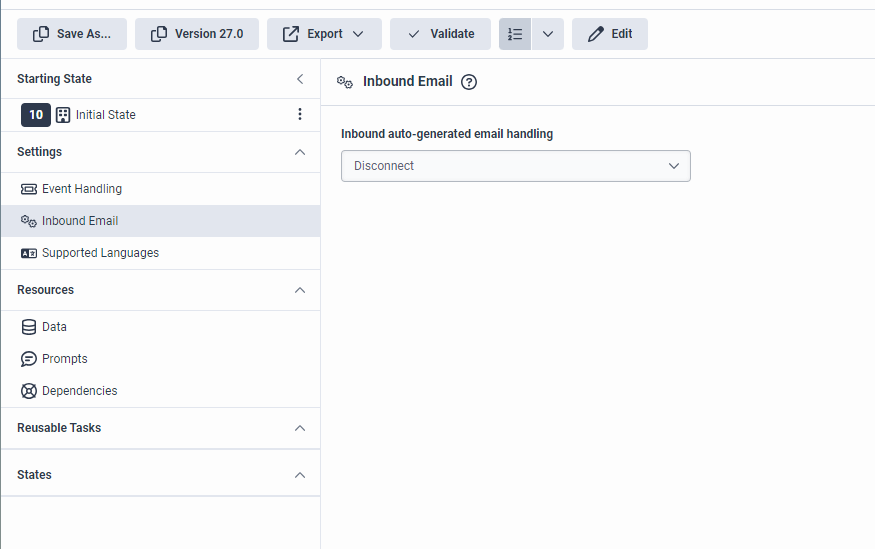This screenshot has height=549, width=875.
Task: Click the Supported Languages icon
Action: coord(29,253)
